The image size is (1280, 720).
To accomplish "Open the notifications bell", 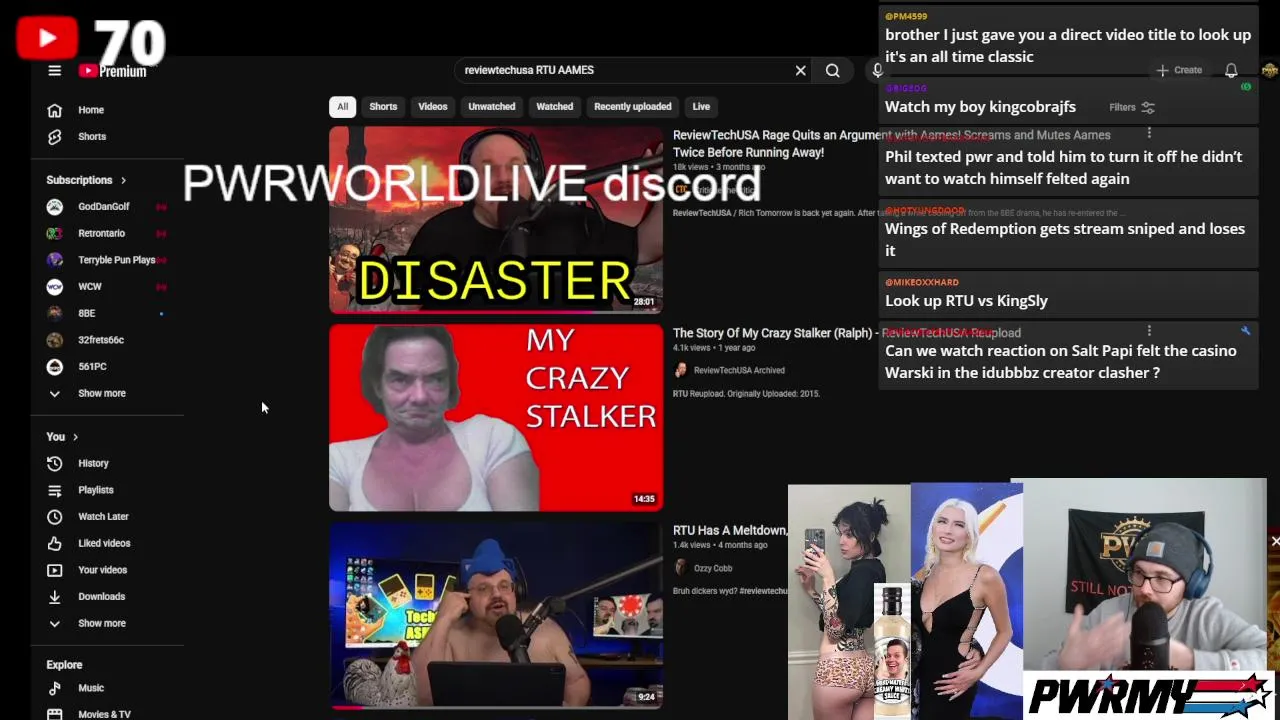I will 1231,70.
